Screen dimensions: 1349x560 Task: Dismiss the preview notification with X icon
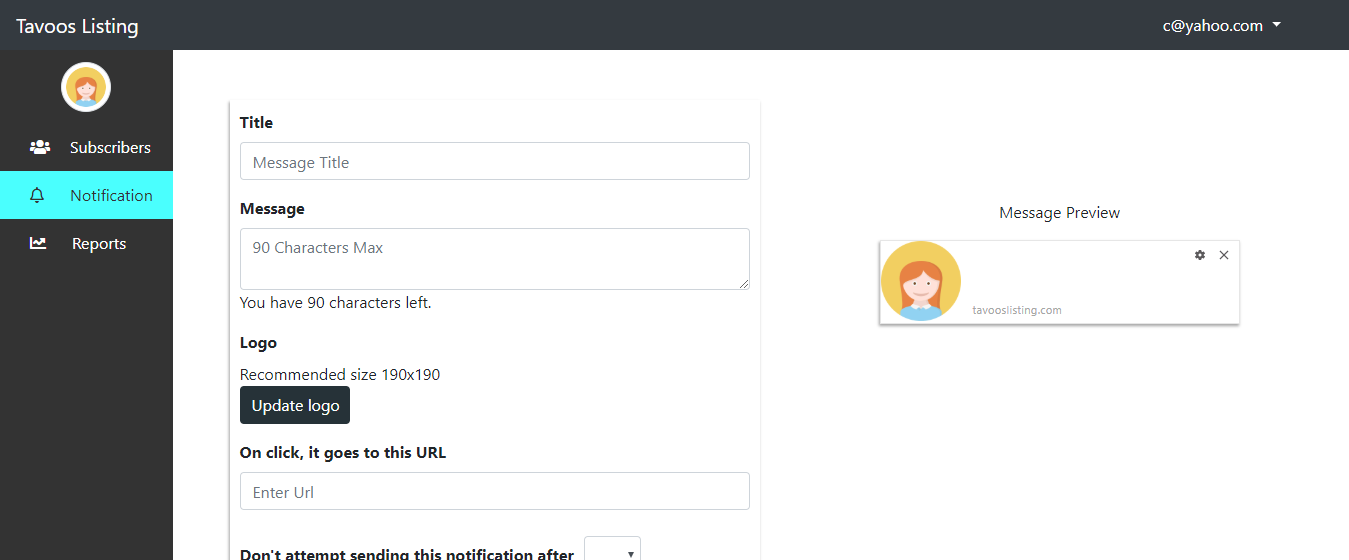click(1224, 255)
